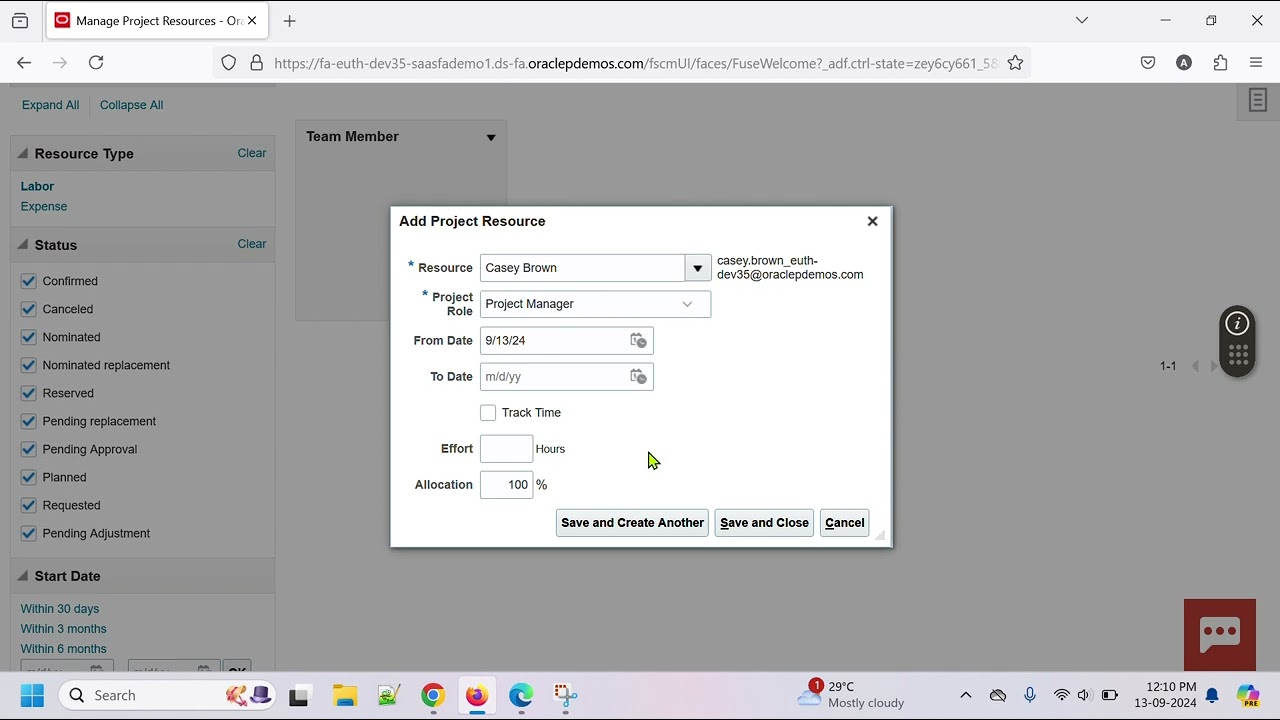Viewport: 1280px width, 720px height.
Task: Click the Allocation percent field
Action: (506, 485)
